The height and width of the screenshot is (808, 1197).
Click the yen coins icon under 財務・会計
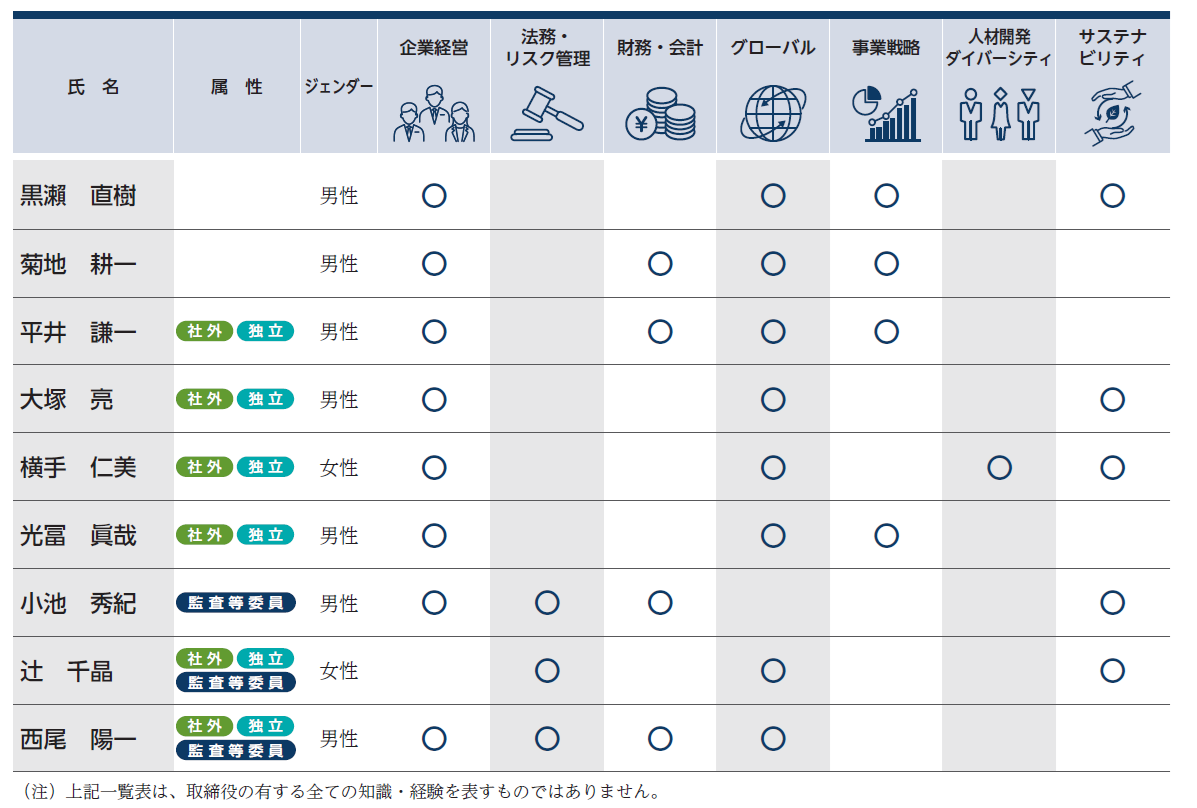[x=660, y=114]
